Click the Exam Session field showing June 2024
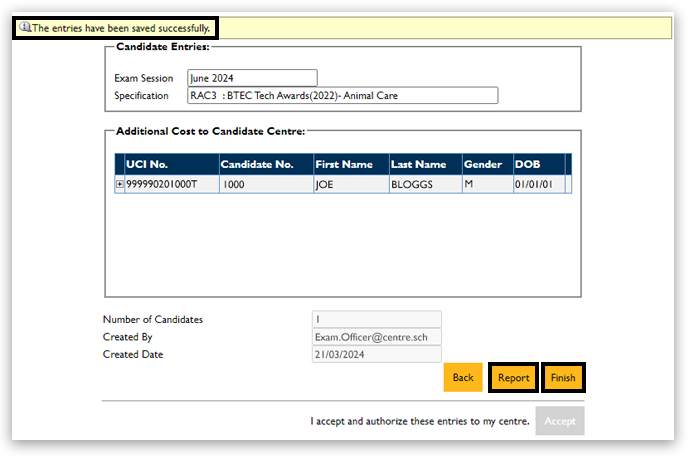The image size is (692, 458). [x=252, y=78]
